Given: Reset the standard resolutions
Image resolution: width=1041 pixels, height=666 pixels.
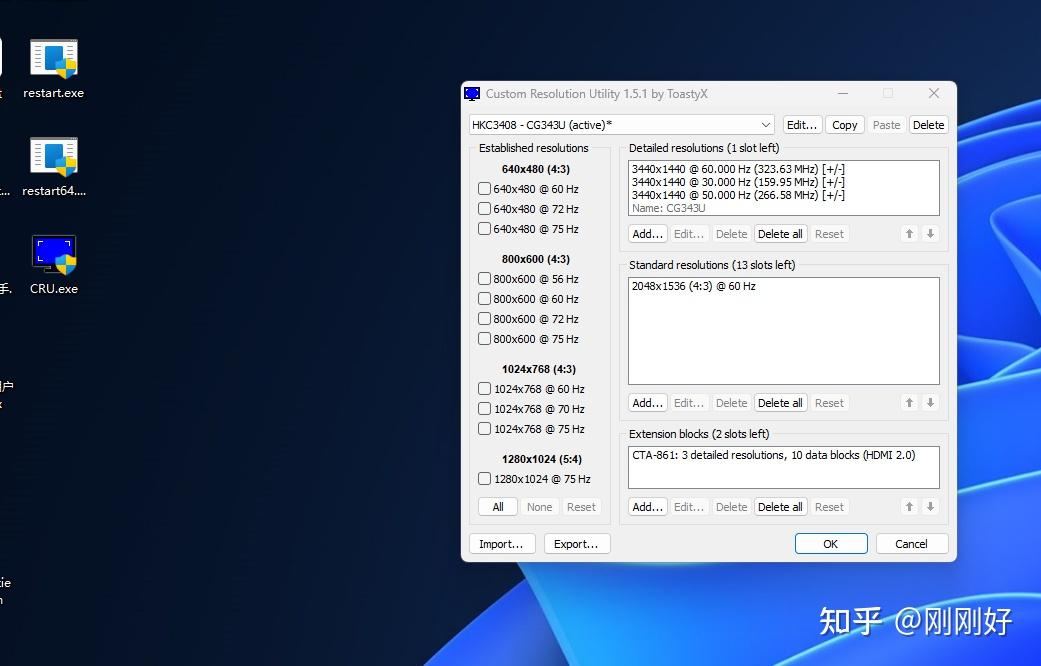Looking at the screenshot, I should [x=829, y=402].
